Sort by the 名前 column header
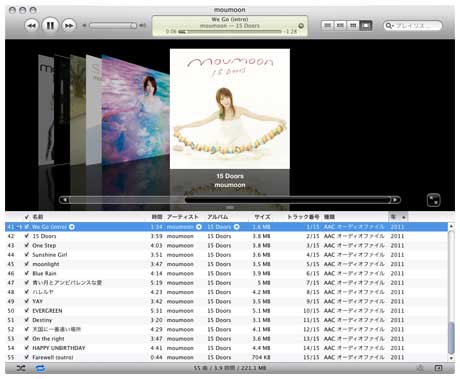The height and width of the screenshot is (379, 460). tap(38, 217)
